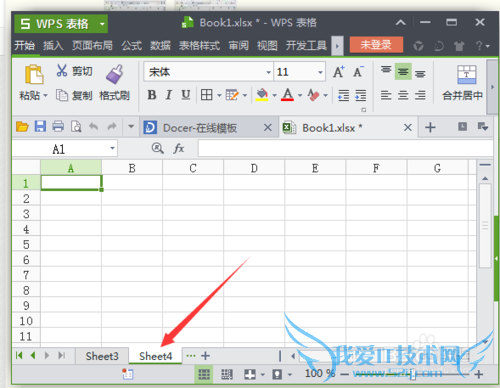500x388 pixels.
Task: Add a new worksheet
Action: tap(206, 356)
